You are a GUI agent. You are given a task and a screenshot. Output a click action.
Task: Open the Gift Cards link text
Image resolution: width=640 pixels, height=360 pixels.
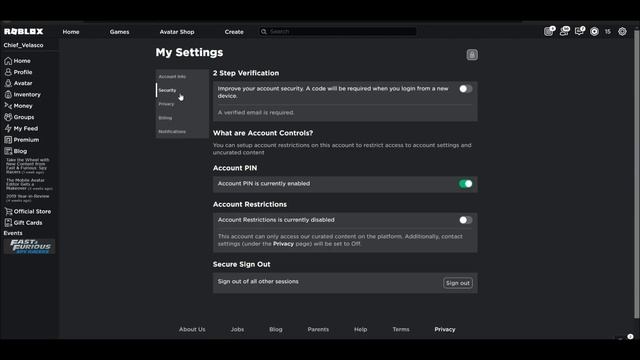pos(28,223)
